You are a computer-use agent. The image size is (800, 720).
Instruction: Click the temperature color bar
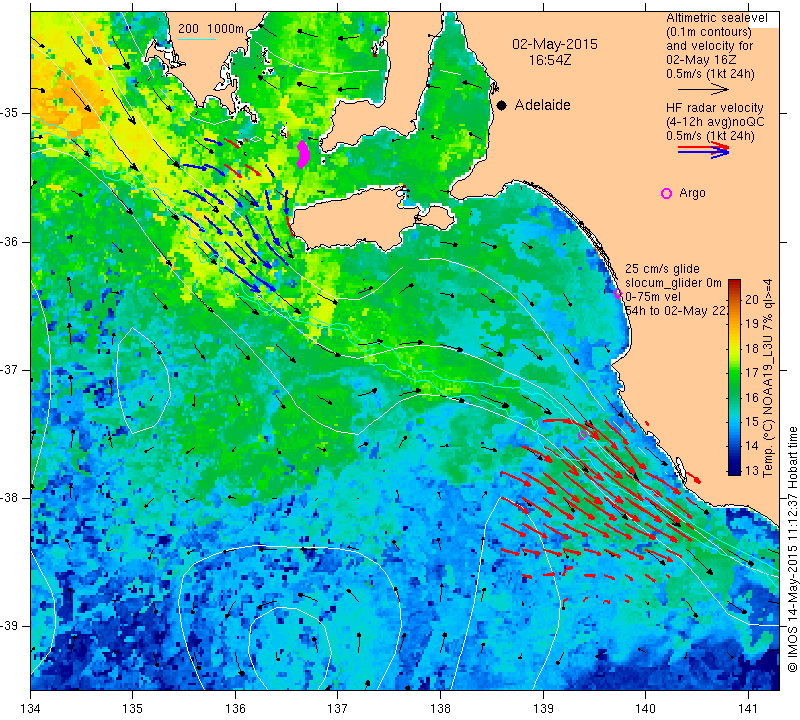(734, 377)
